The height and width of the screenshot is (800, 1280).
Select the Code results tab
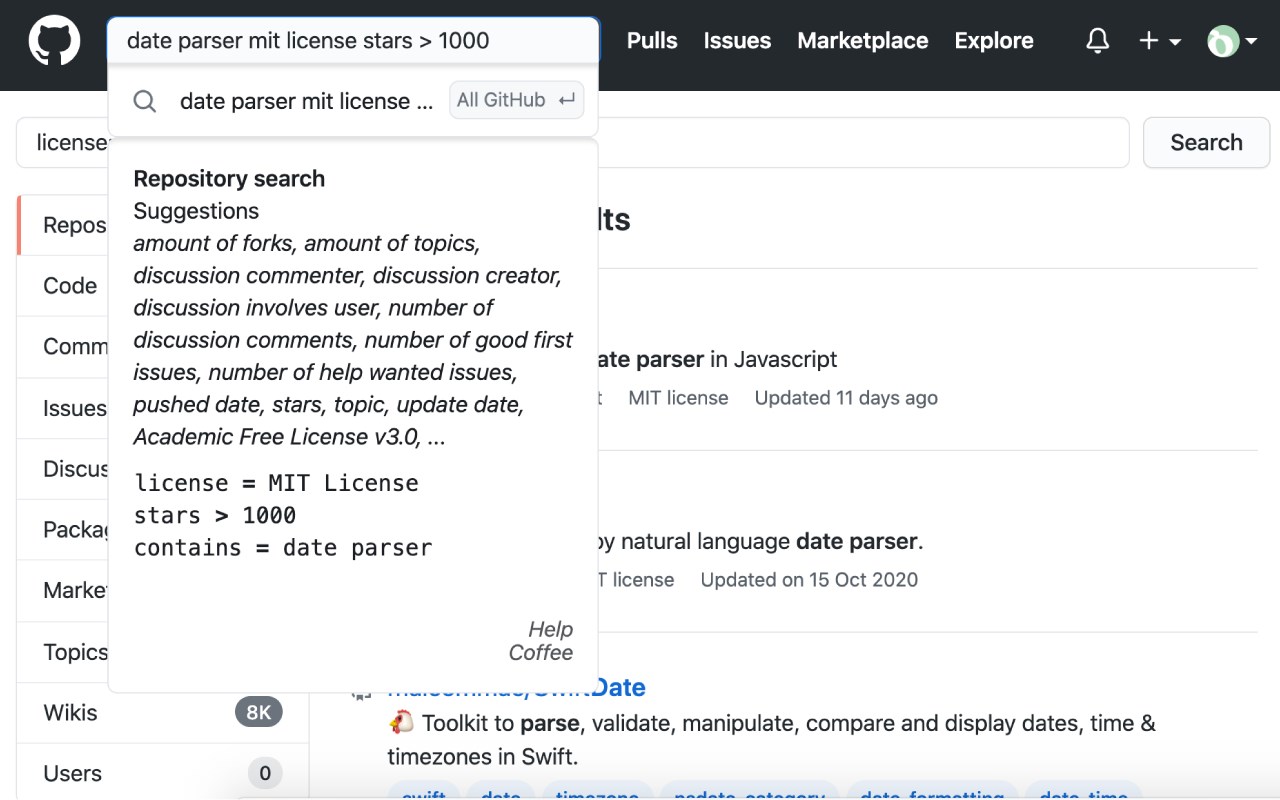(70, 286)
